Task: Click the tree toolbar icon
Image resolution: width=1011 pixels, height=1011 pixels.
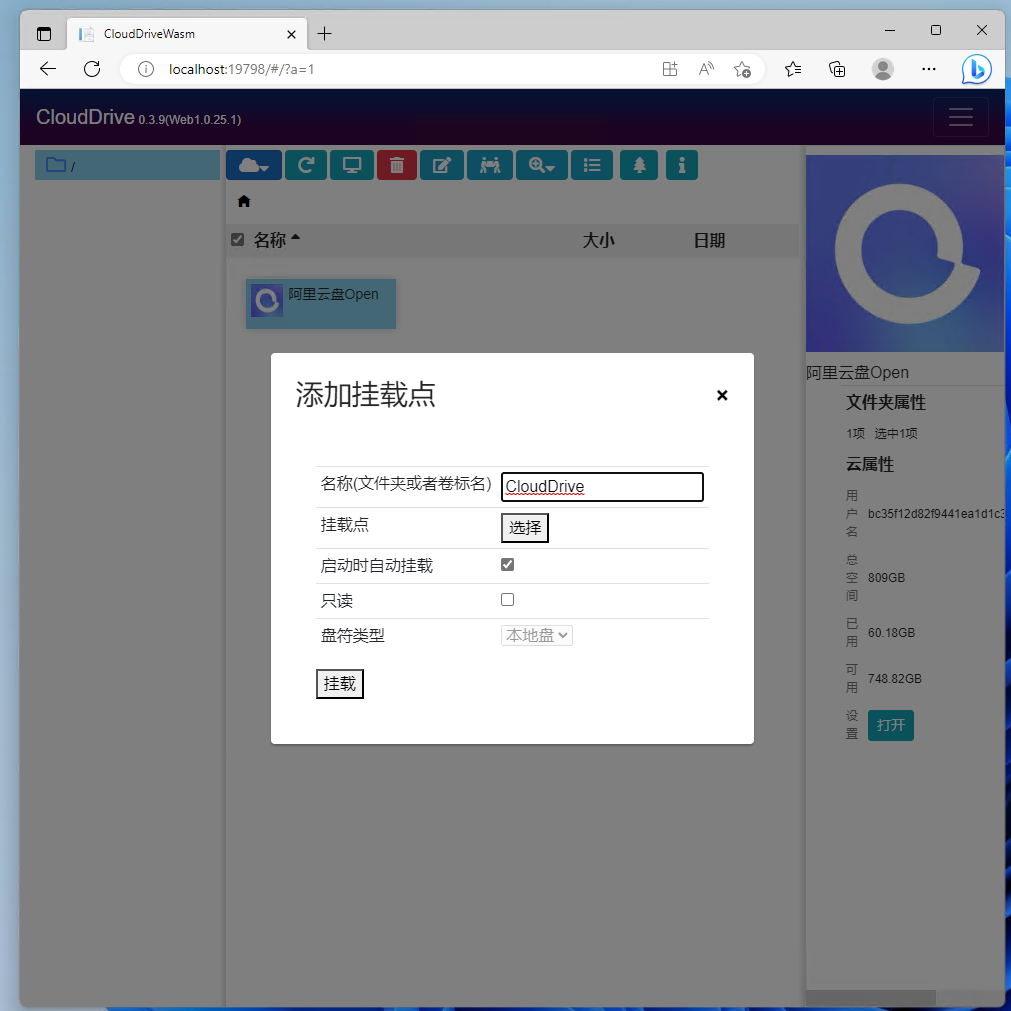Action: click(x=638, y=165)
